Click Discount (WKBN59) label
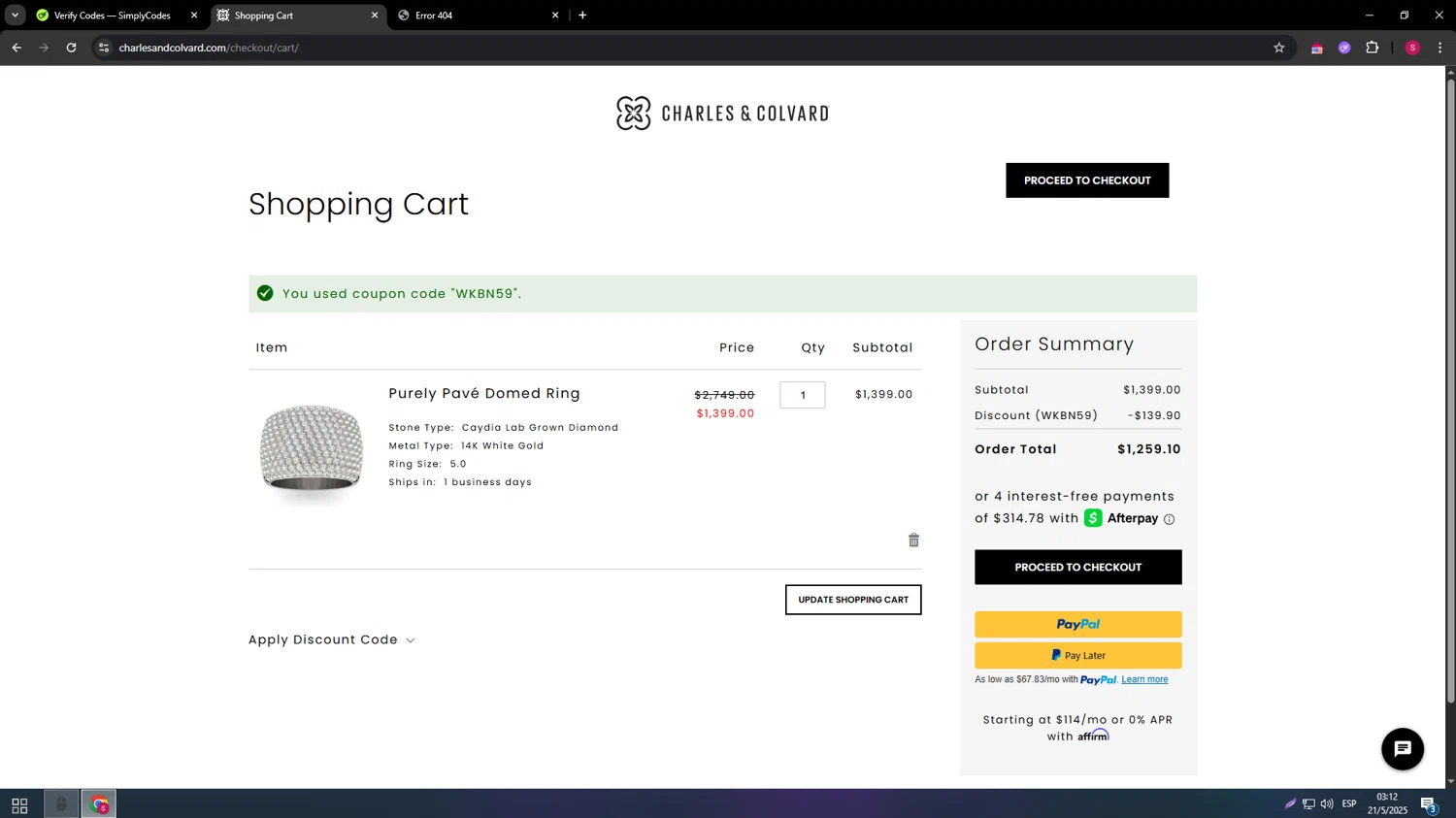1456x818 pixels. [x=1036, y=416]
